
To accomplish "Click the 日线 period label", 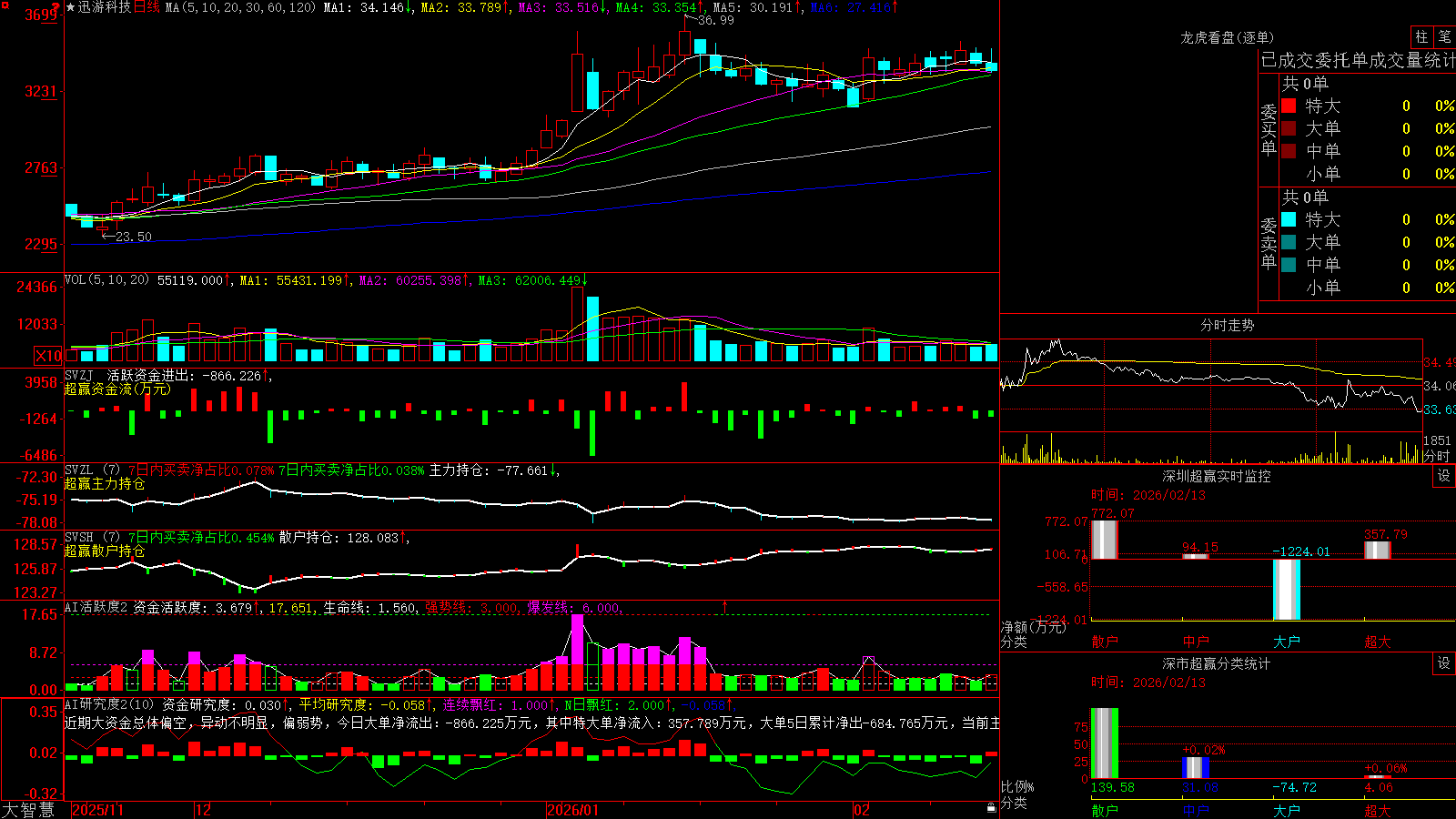I will [147, 7].
